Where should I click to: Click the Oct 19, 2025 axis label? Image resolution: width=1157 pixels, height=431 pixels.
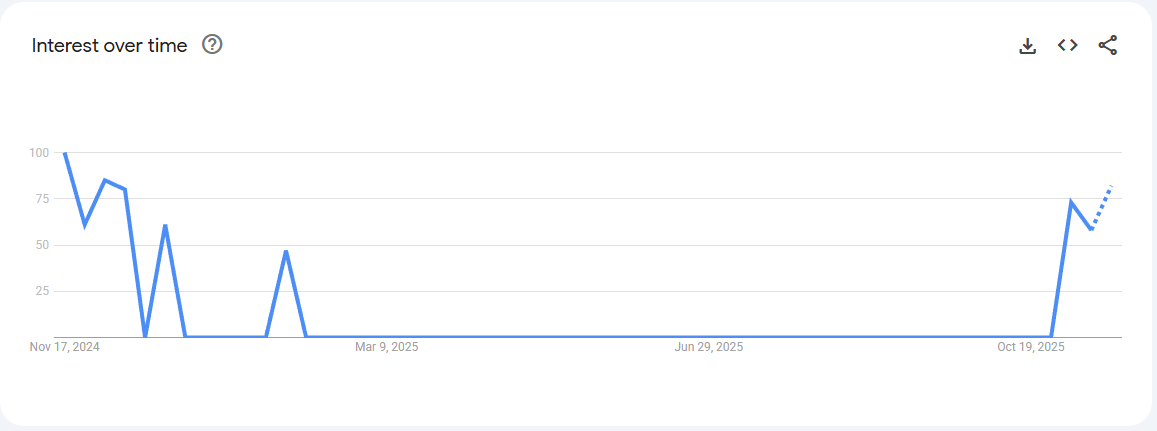click(x=1031, y=347)
